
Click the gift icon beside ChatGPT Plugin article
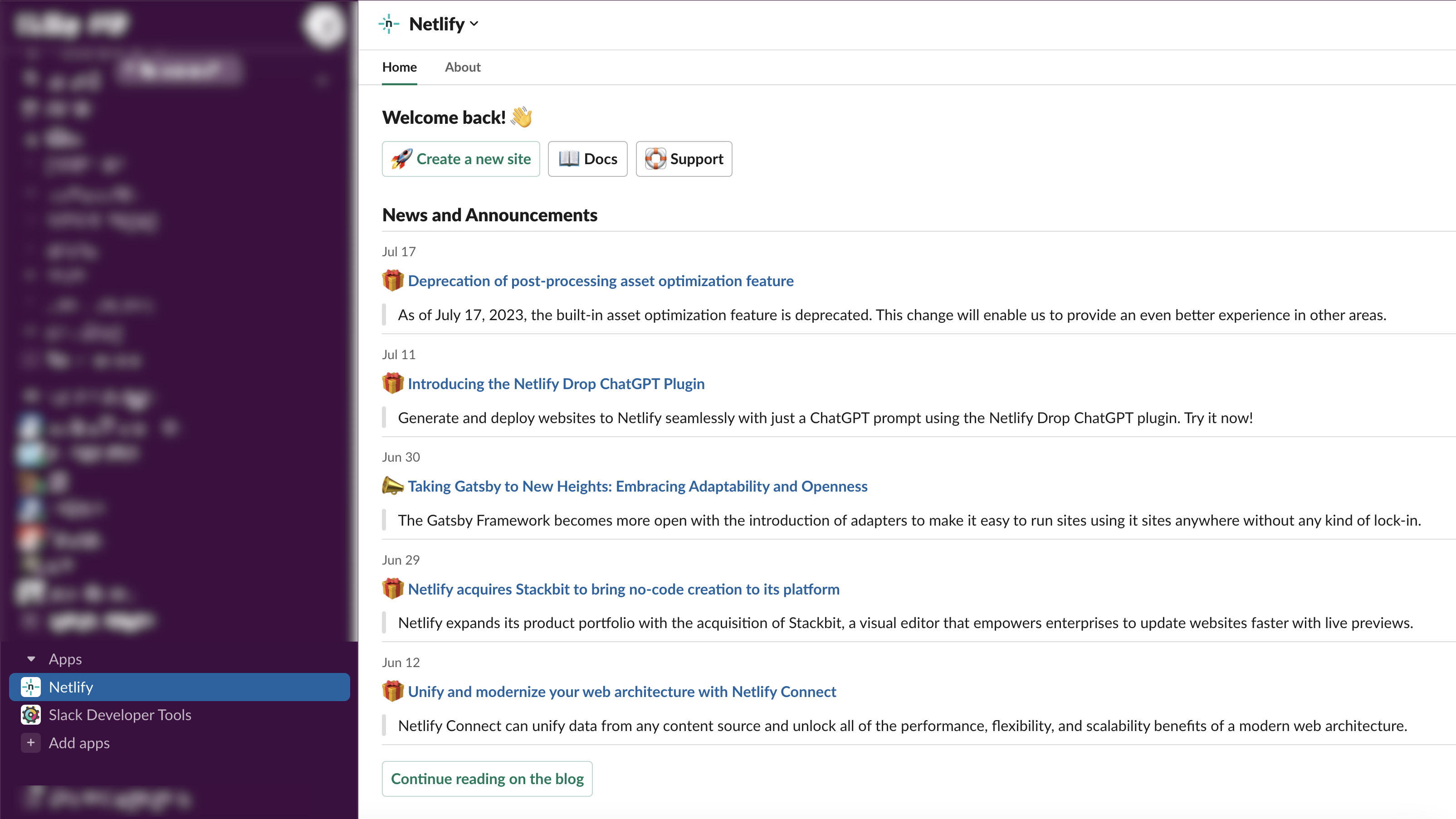[393, 383]
